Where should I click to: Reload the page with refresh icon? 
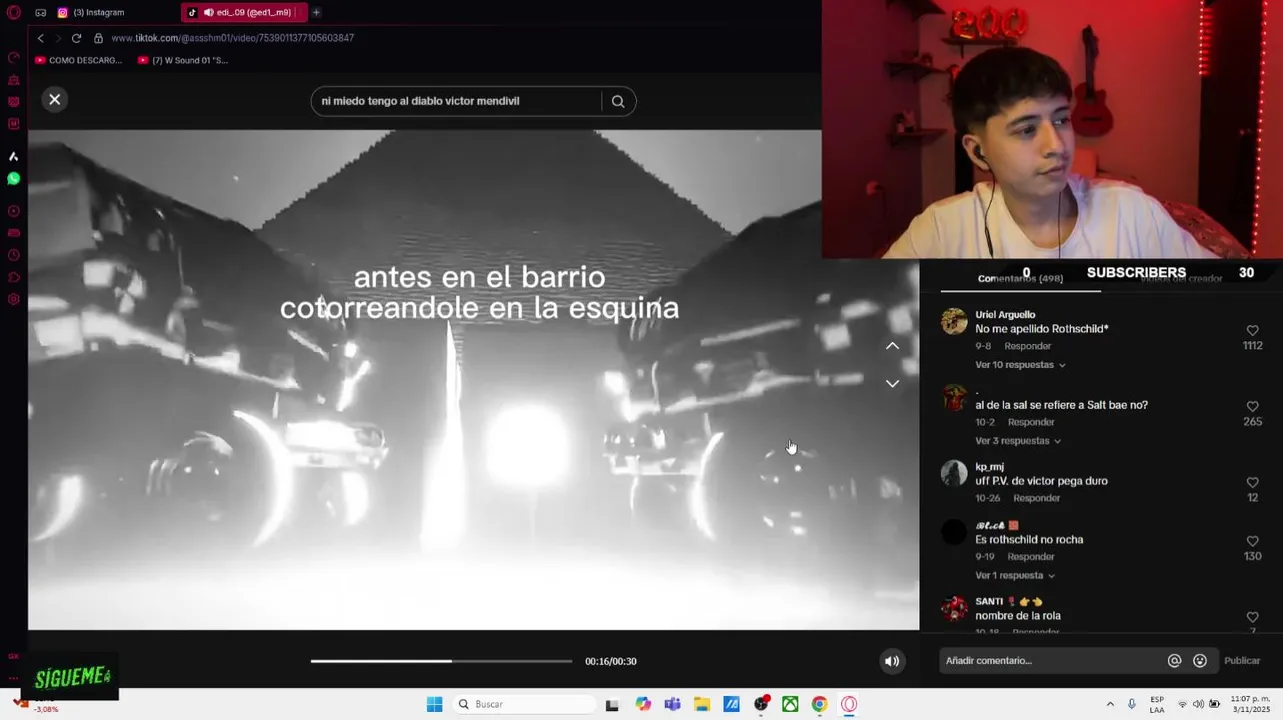click(76, 38)
